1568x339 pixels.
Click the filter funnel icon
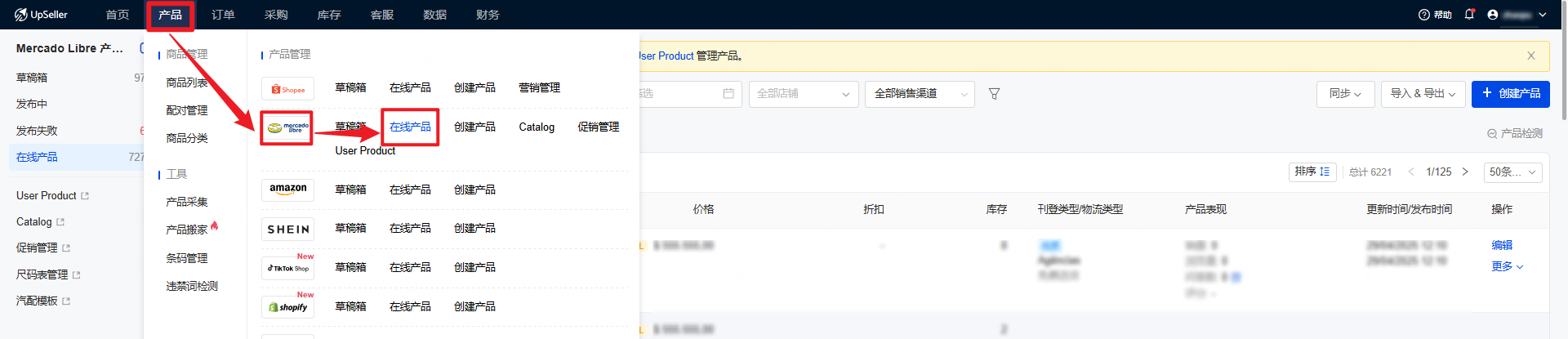pyautogui.click(x=994, y=94)
